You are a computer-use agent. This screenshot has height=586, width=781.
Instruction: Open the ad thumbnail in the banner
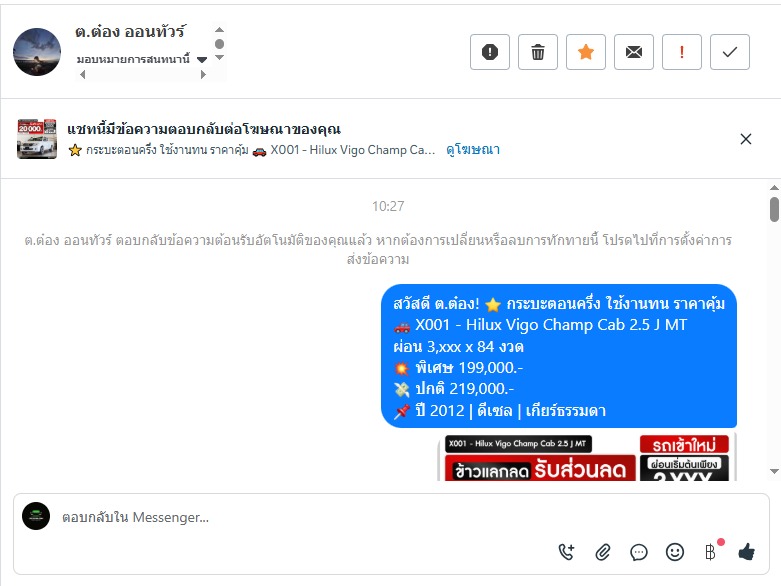click(37, 139)
